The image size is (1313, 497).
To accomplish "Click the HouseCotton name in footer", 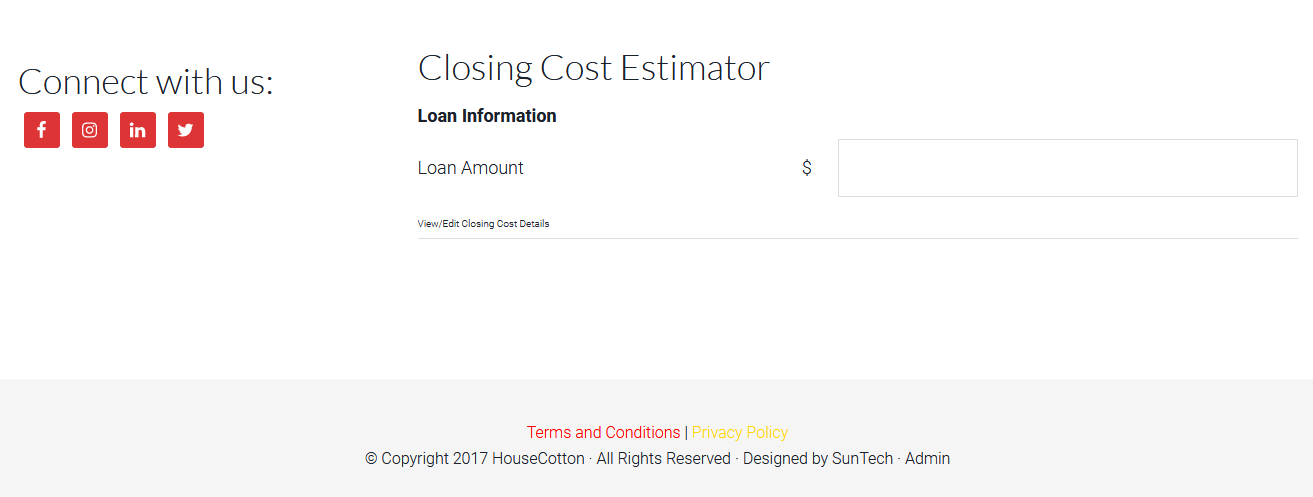I will (x=538, y=459).
